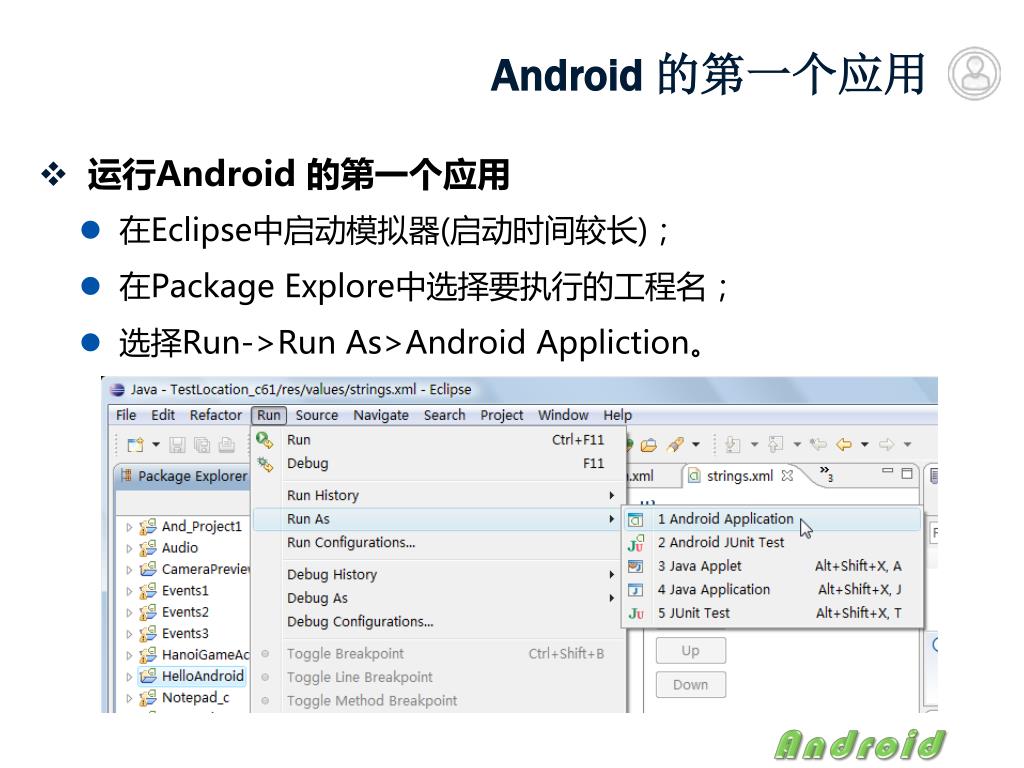Expand the Events1 project node
This screenshot has height=768, width=1024.
click(x=129, y=591)
